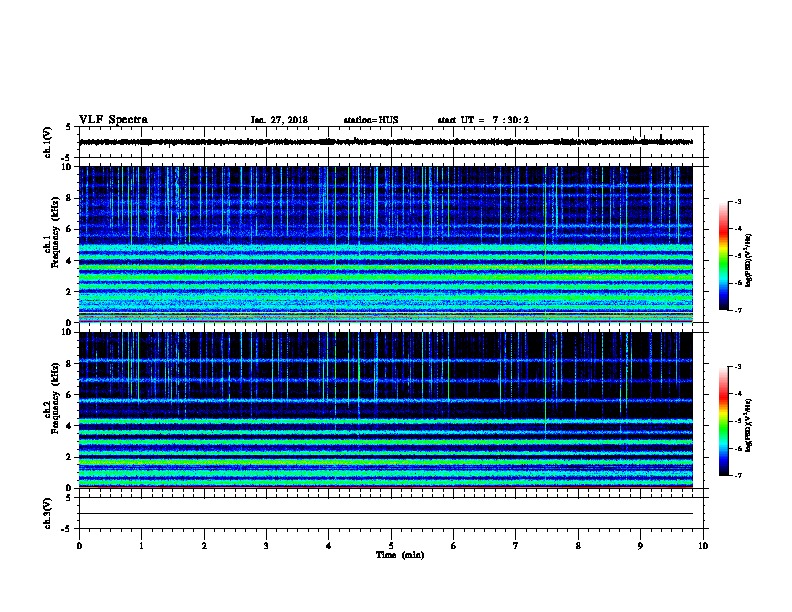Click the time axis tick label "5"
792x612 pixels.
[x=391, y=546]
